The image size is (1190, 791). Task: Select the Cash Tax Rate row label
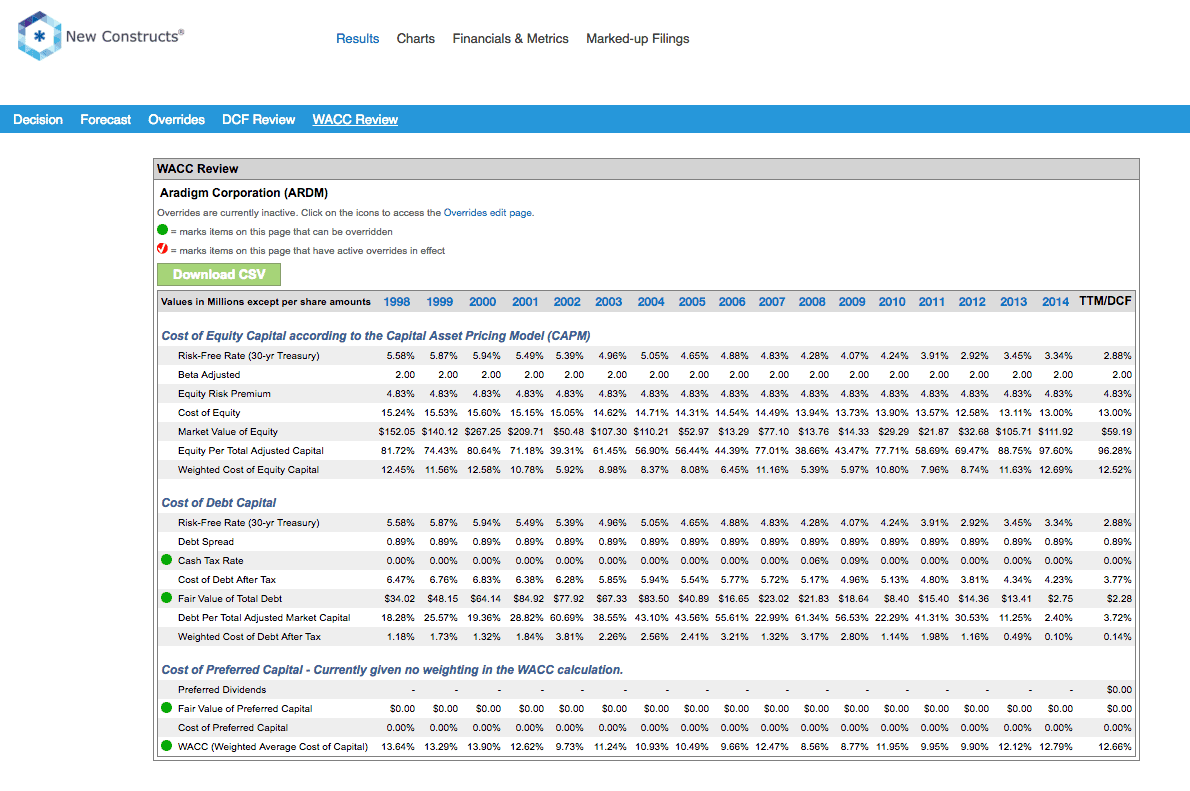click(x=210, y=561)
